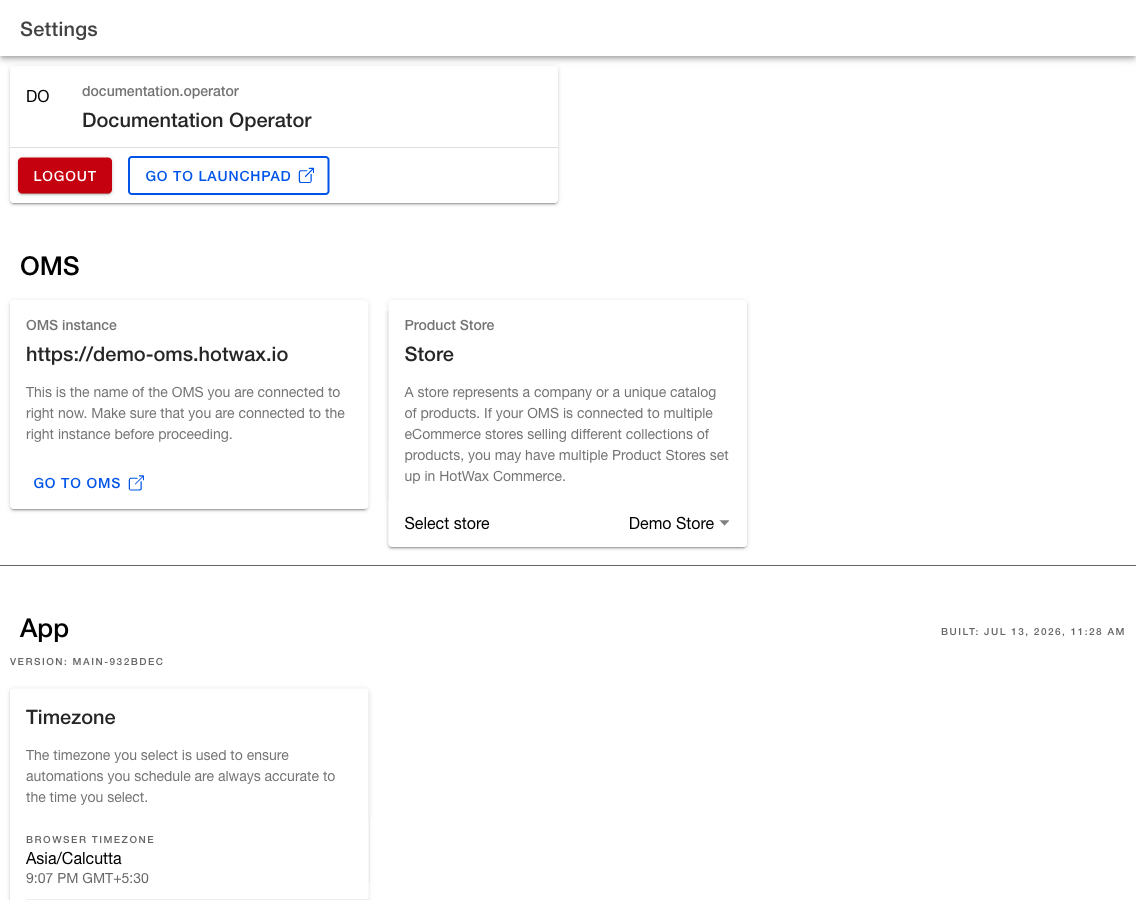Click the OMS instance label
The image size is (1136, 900).
(71, 325)
